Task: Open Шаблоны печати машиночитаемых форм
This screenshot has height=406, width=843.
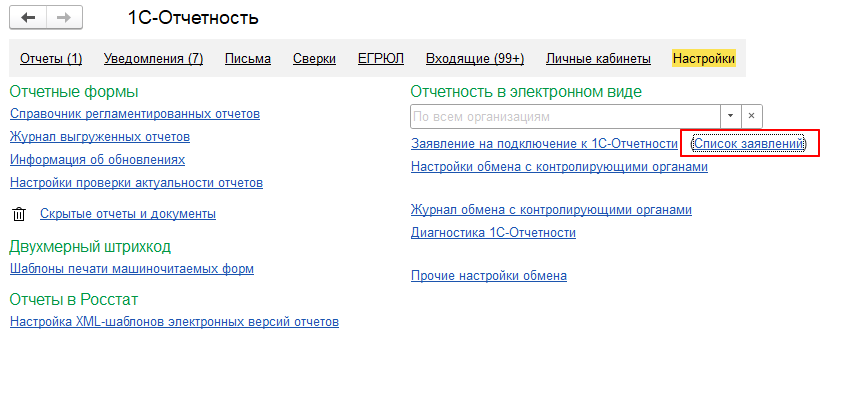Action: pyautogui.click(x=132, y=269)
